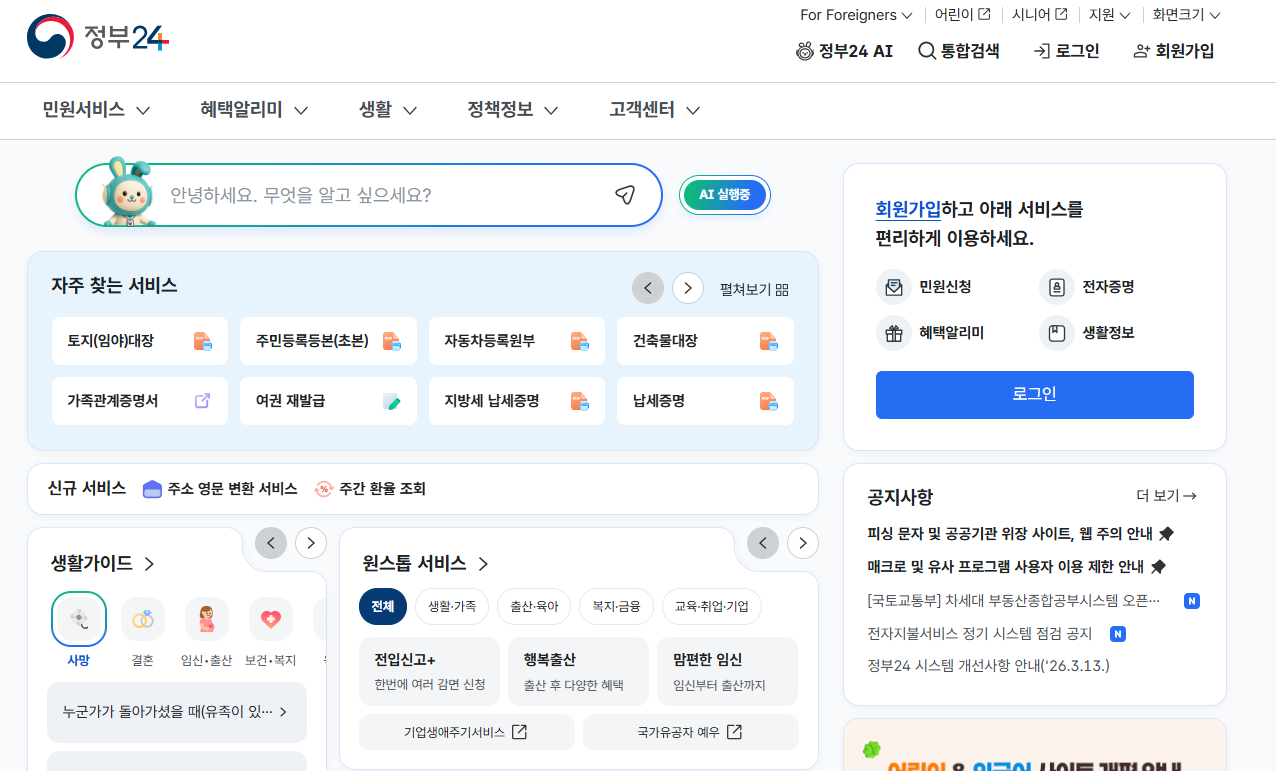Click the paper-plane send icon in search bar
The width and height of the screenshot is (1276, 771).
point(626,195)
